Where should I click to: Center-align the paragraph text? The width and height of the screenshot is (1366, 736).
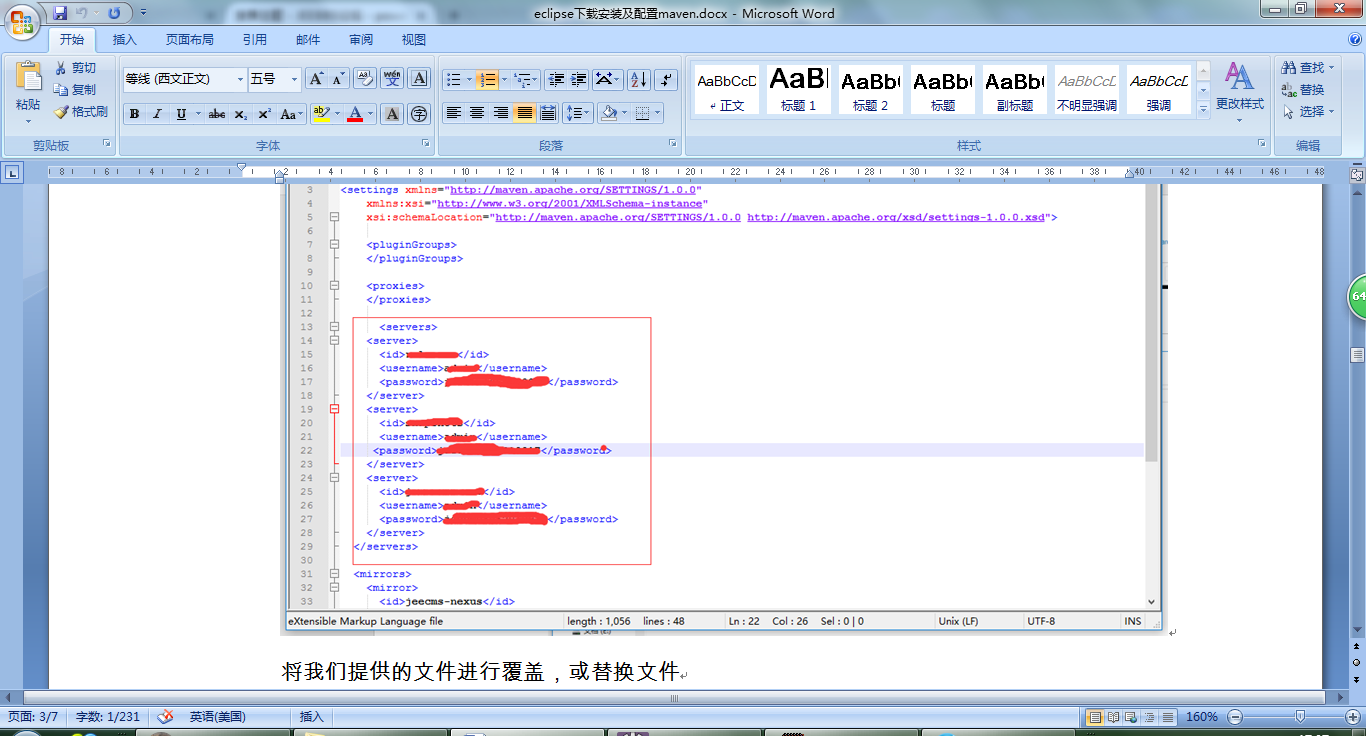[477, 113]
